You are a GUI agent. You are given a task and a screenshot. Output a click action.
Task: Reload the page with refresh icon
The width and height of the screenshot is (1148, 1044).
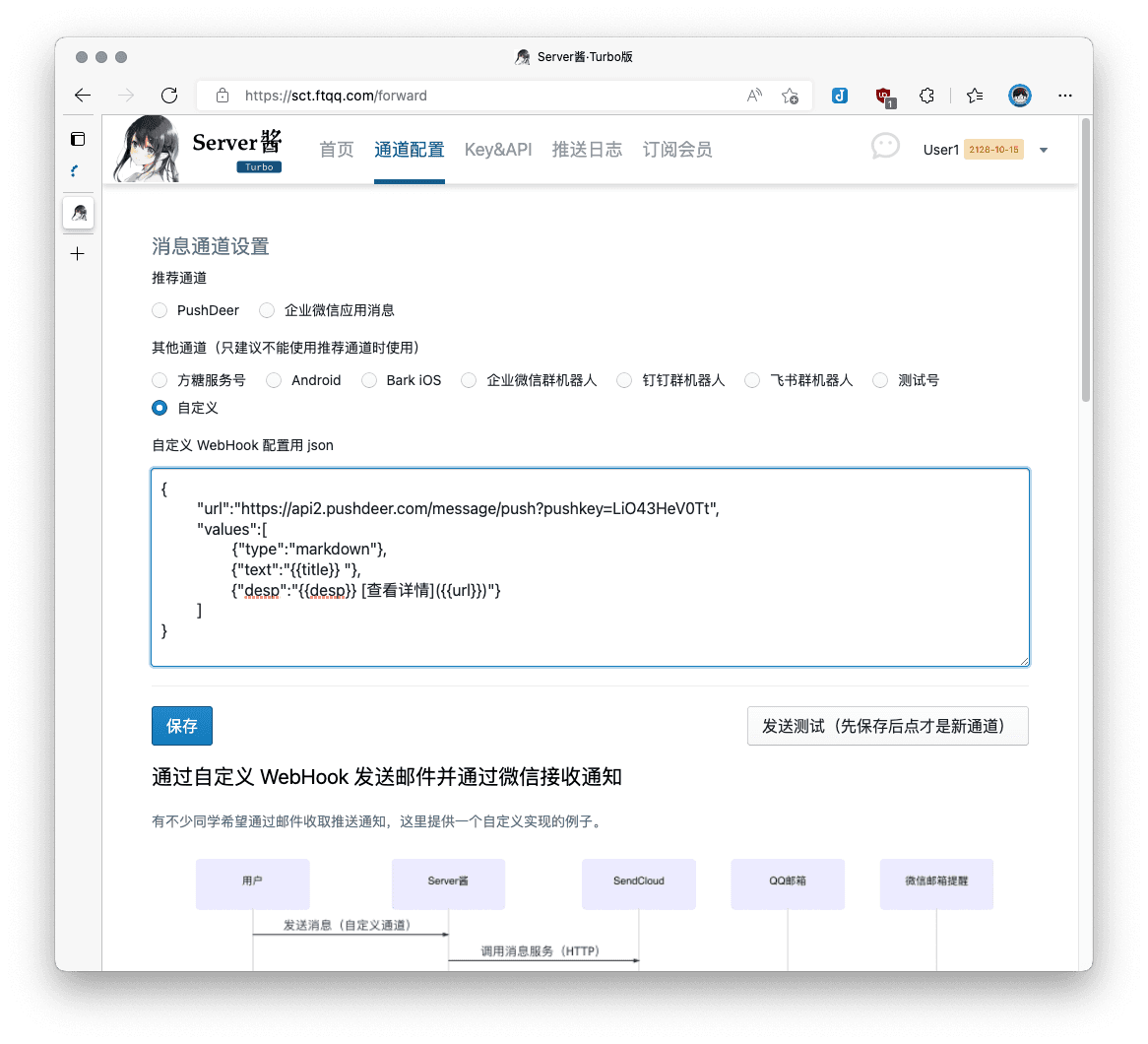pyautogui.click(x=169, y=96)
